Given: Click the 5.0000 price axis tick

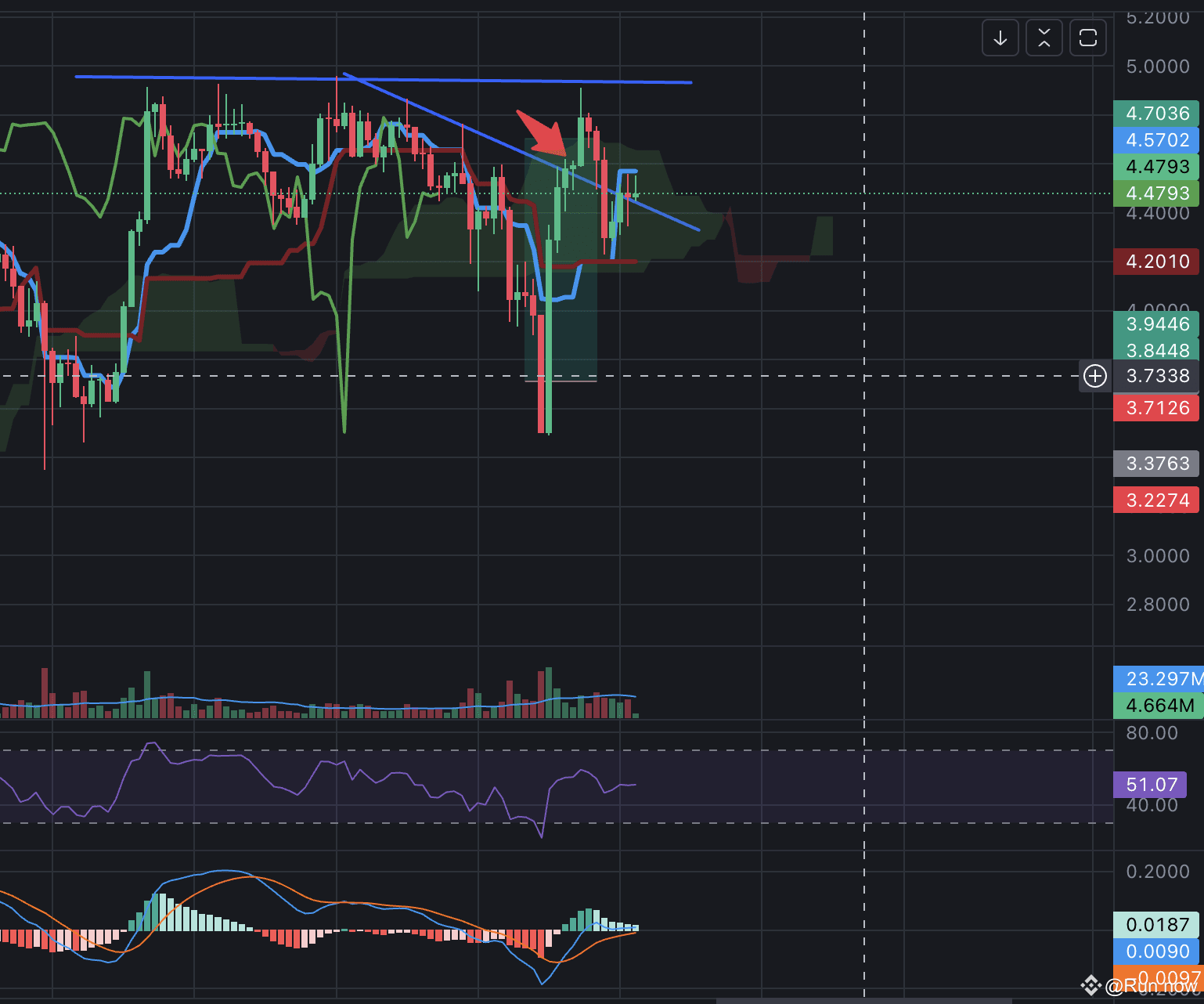Looking at the screenshot, I should 1158,67.
